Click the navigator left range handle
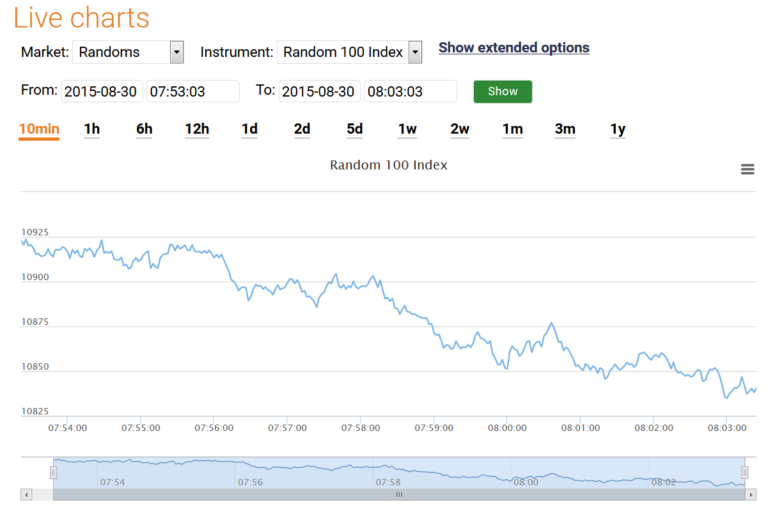Image resolution: width=768 pixels, height=509 pixels. click(53, 472)
